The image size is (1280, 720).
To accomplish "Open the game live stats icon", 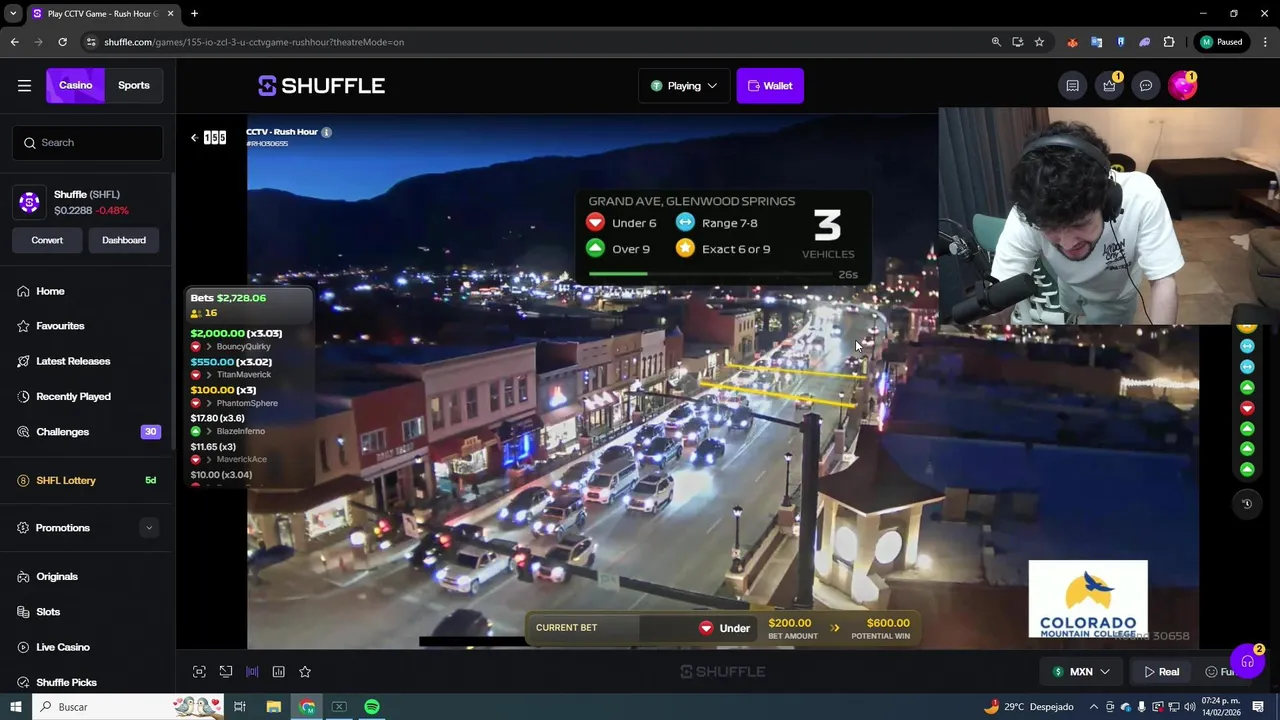I will [x=279, y=672].
